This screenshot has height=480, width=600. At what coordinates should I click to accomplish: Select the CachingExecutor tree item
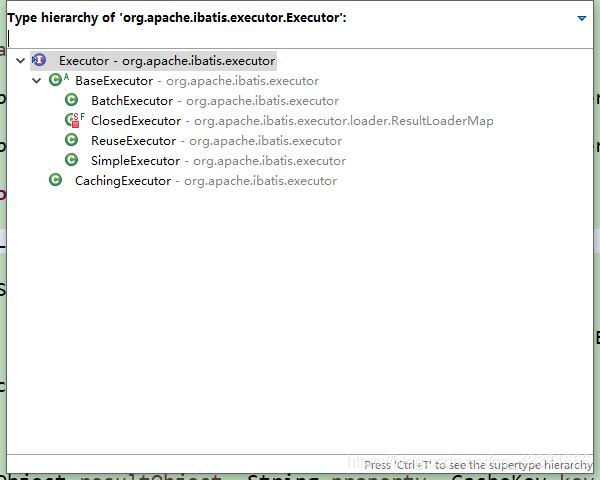tap(206, 180)
